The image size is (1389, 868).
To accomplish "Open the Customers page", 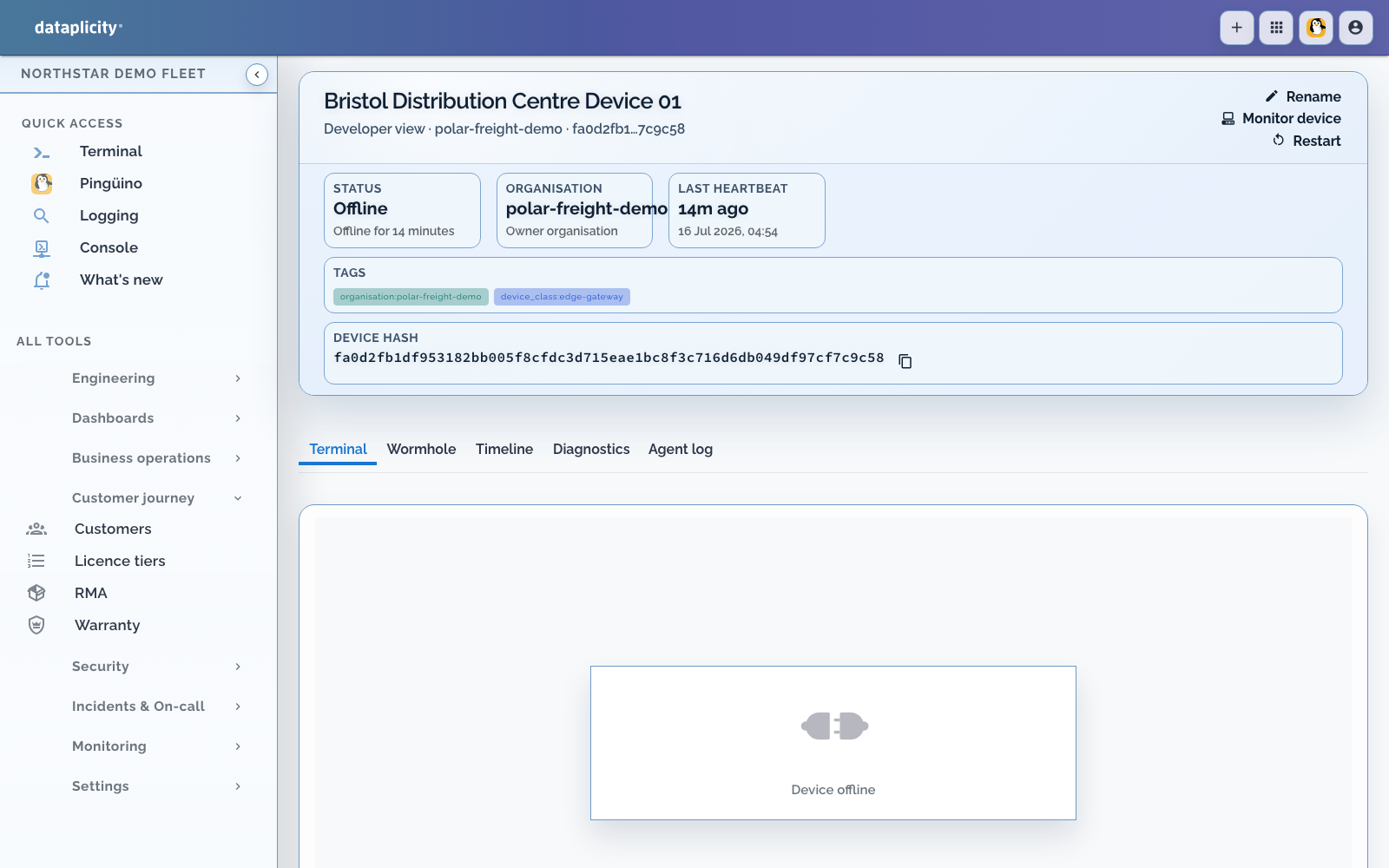I will pos(113,529).
